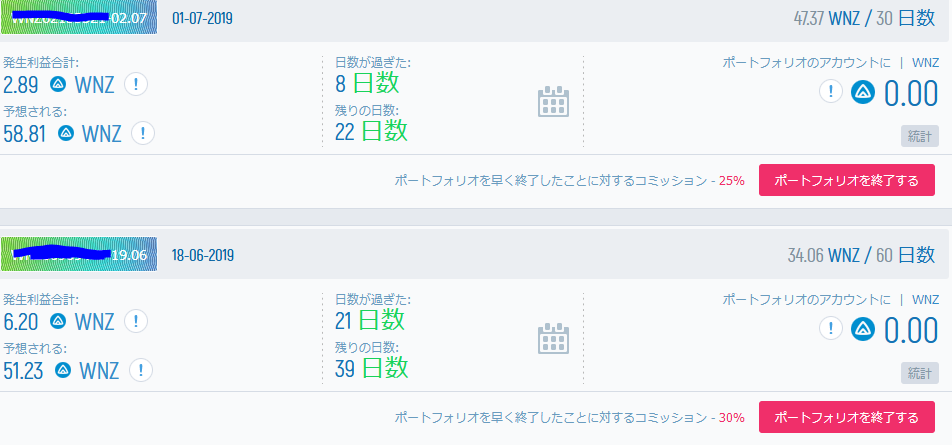The image size is (952, 445).
Task: Click info icon beside 51.23 WNZ
Action: 141,369
